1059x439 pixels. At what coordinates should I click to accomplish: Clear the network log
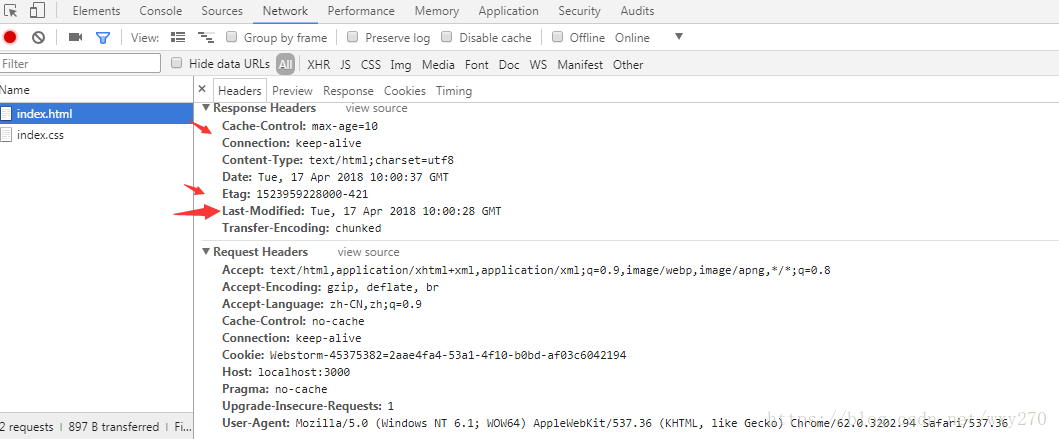point(38,38)
